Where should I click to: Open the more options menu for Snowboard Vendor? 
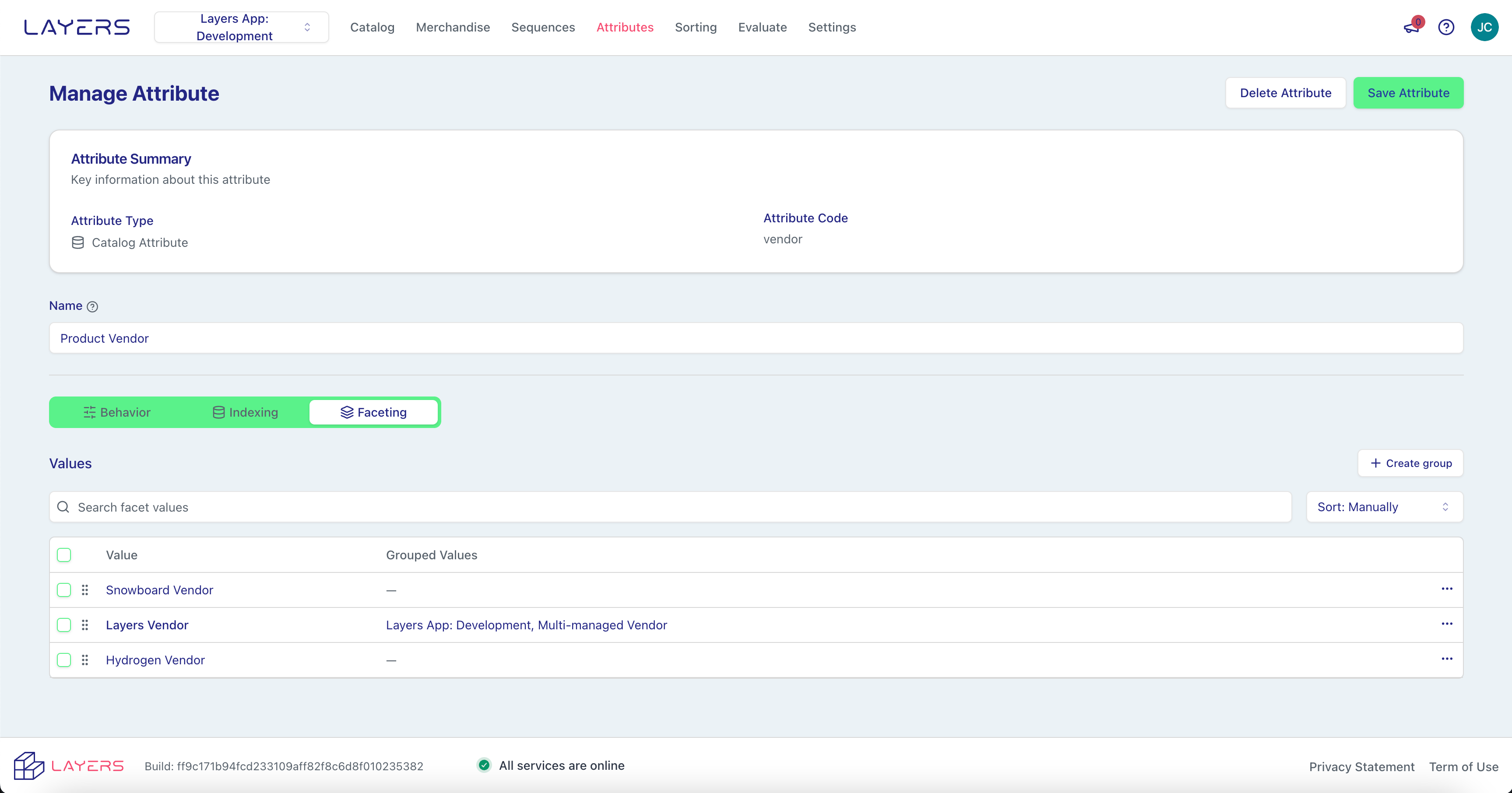point(1447,589)
